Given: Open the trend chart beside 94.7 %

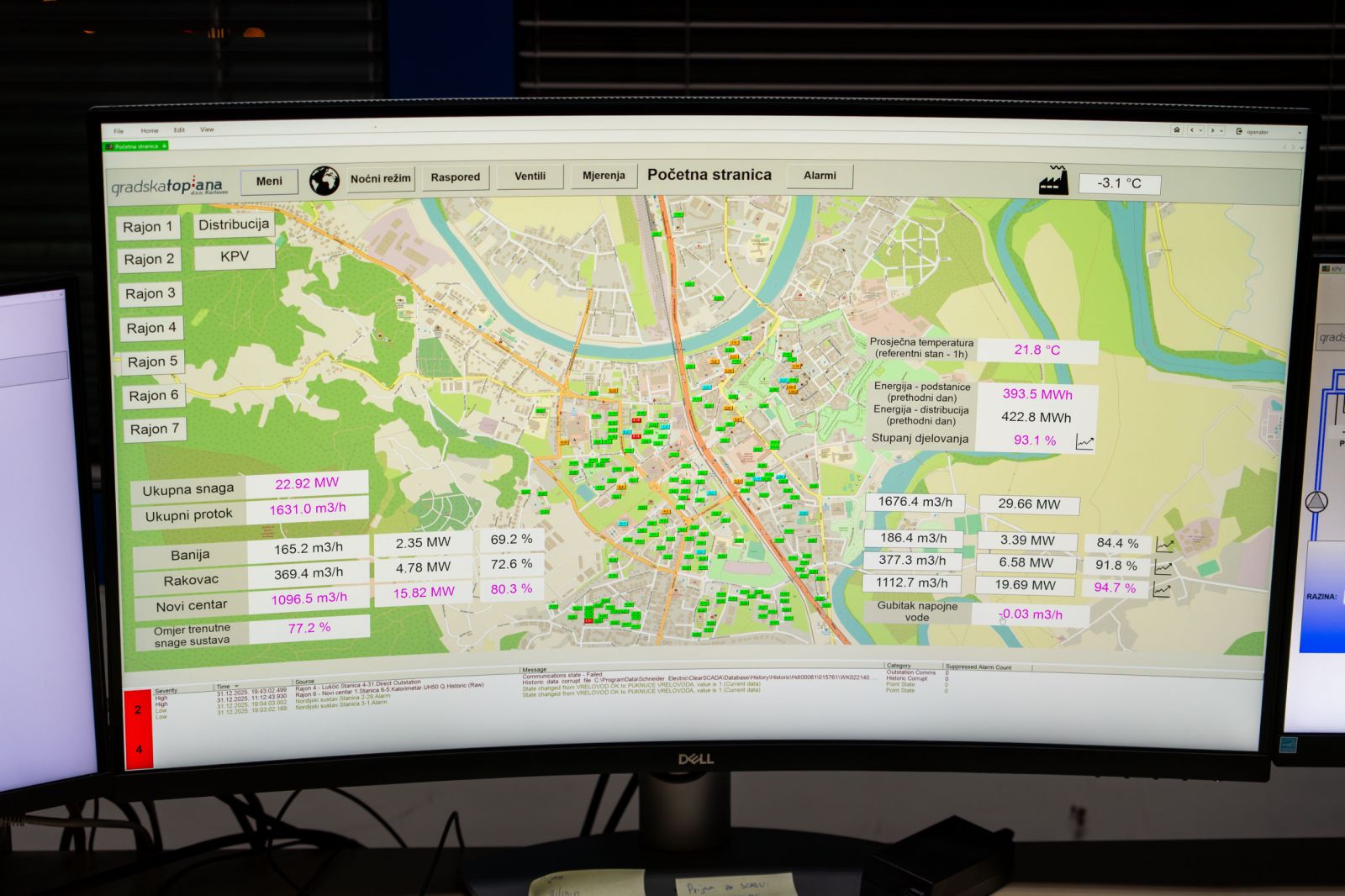Looking at the screenshot, I should pyautogui.click(x=1162, y=590).
